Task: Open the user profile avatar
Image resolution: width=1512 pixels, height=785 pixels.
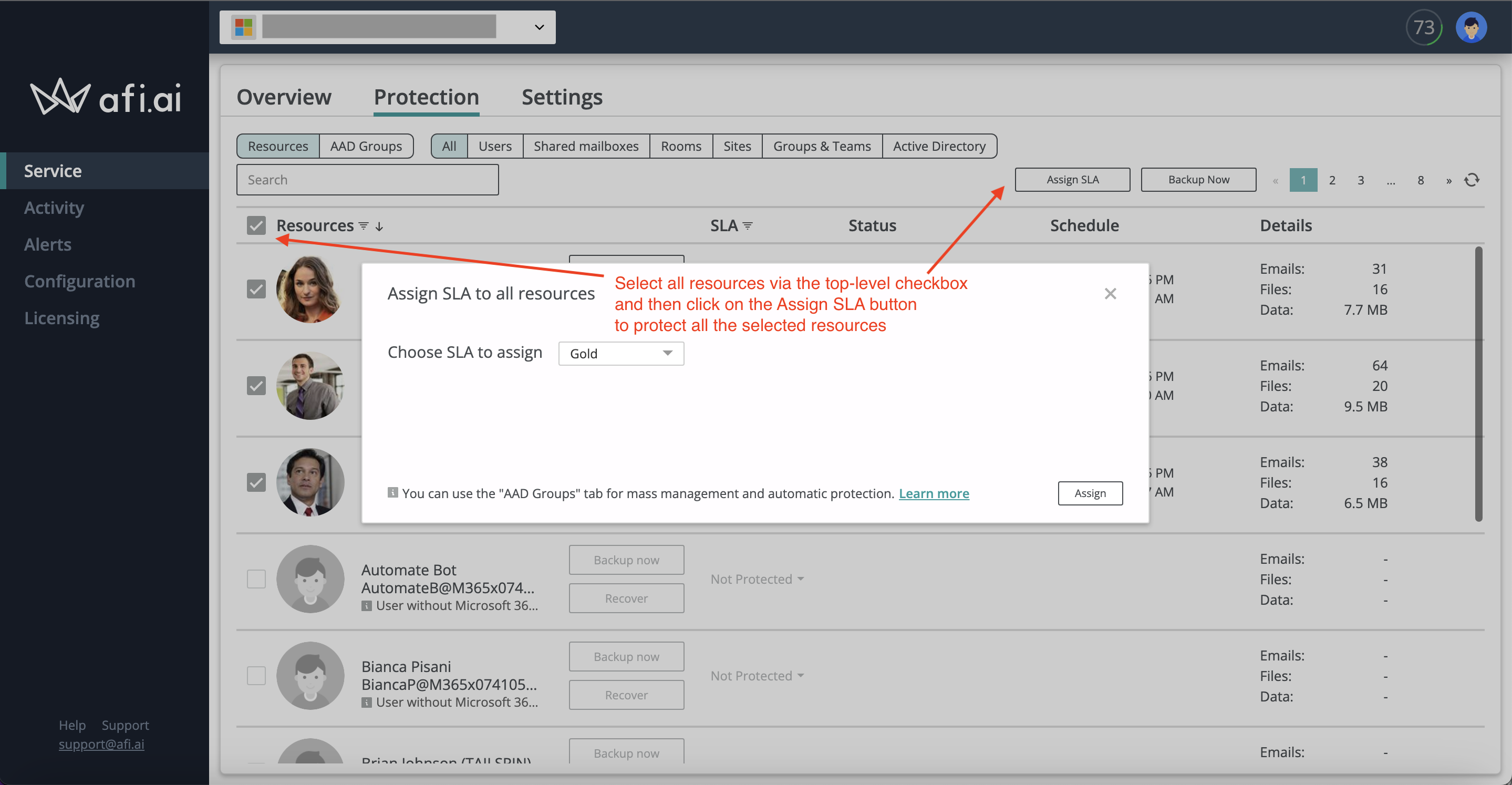Action: click(x=1471, y=27)
